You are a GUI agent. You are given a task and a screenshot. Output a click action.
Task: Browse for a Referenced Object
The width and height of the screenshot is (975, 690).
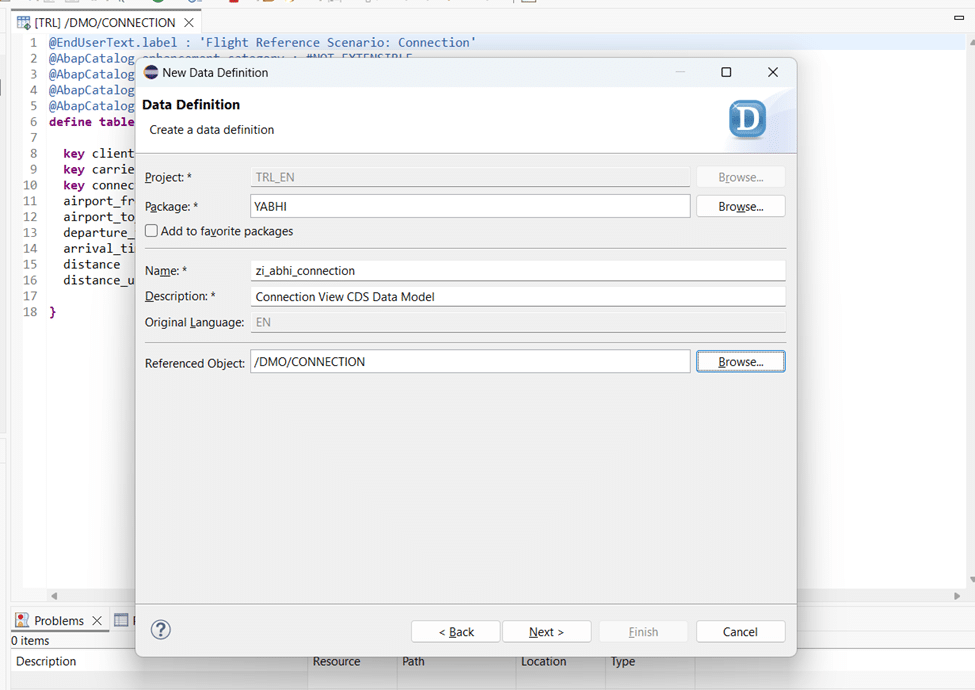tap(740, 362)
